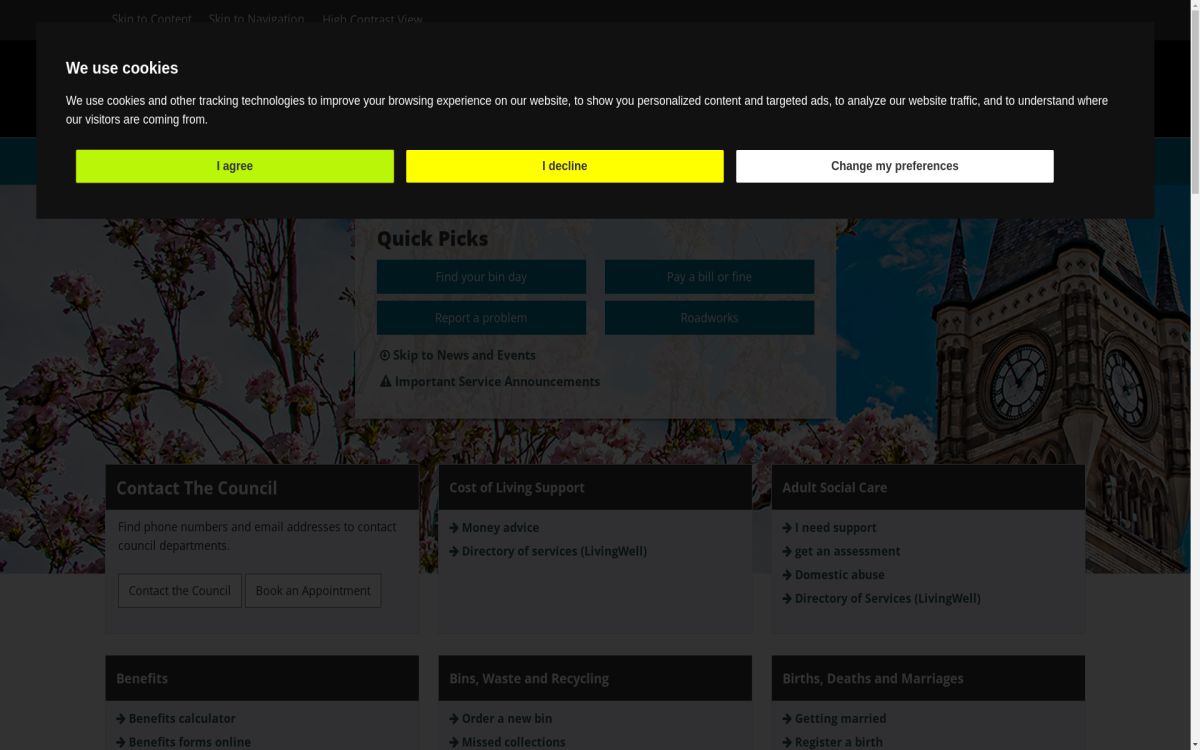Click the arrow icon next to Money advice

tap(454, 528)
